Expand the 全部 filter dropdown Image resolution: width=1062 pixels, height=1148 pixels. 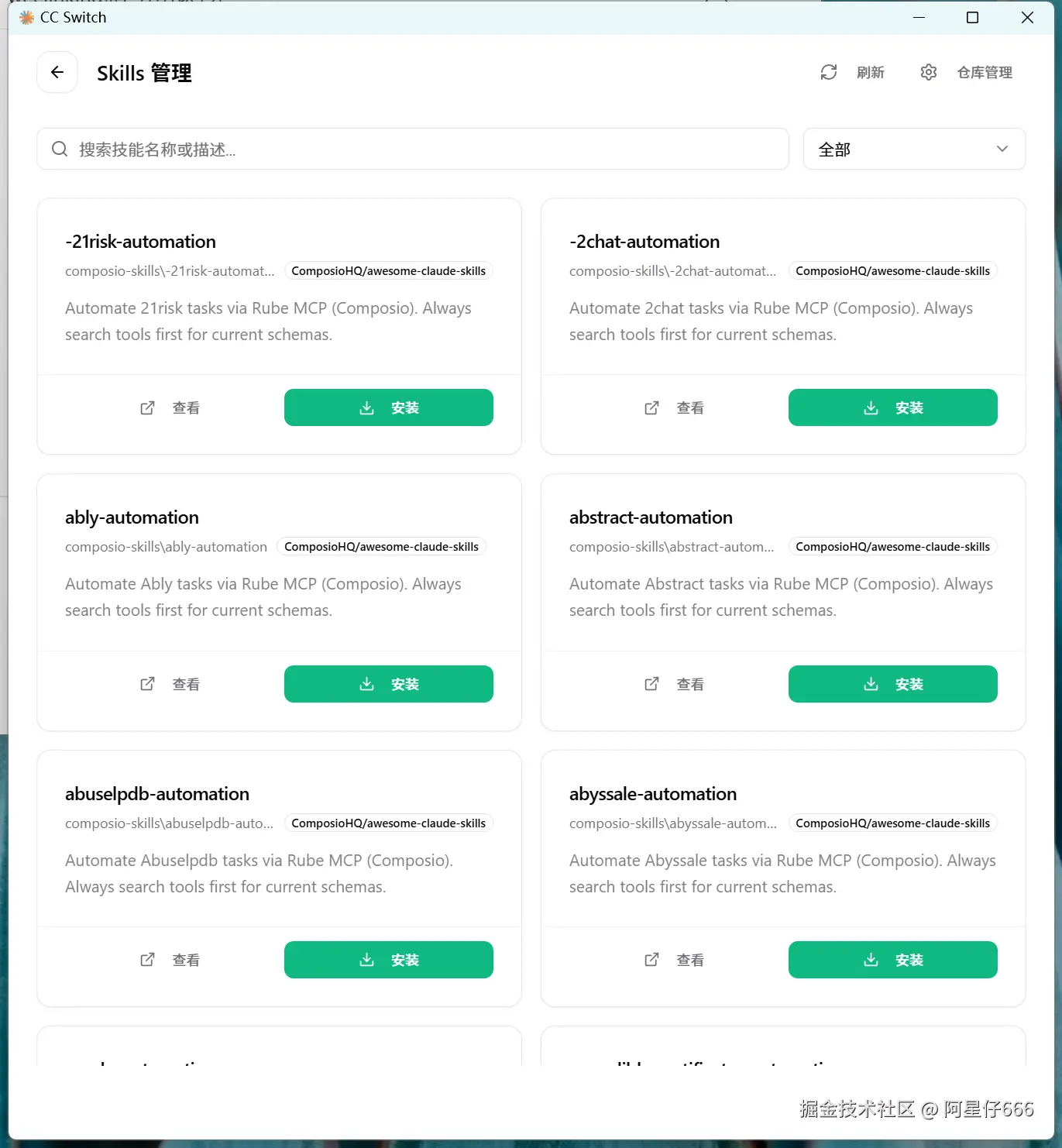click(913, 149)
